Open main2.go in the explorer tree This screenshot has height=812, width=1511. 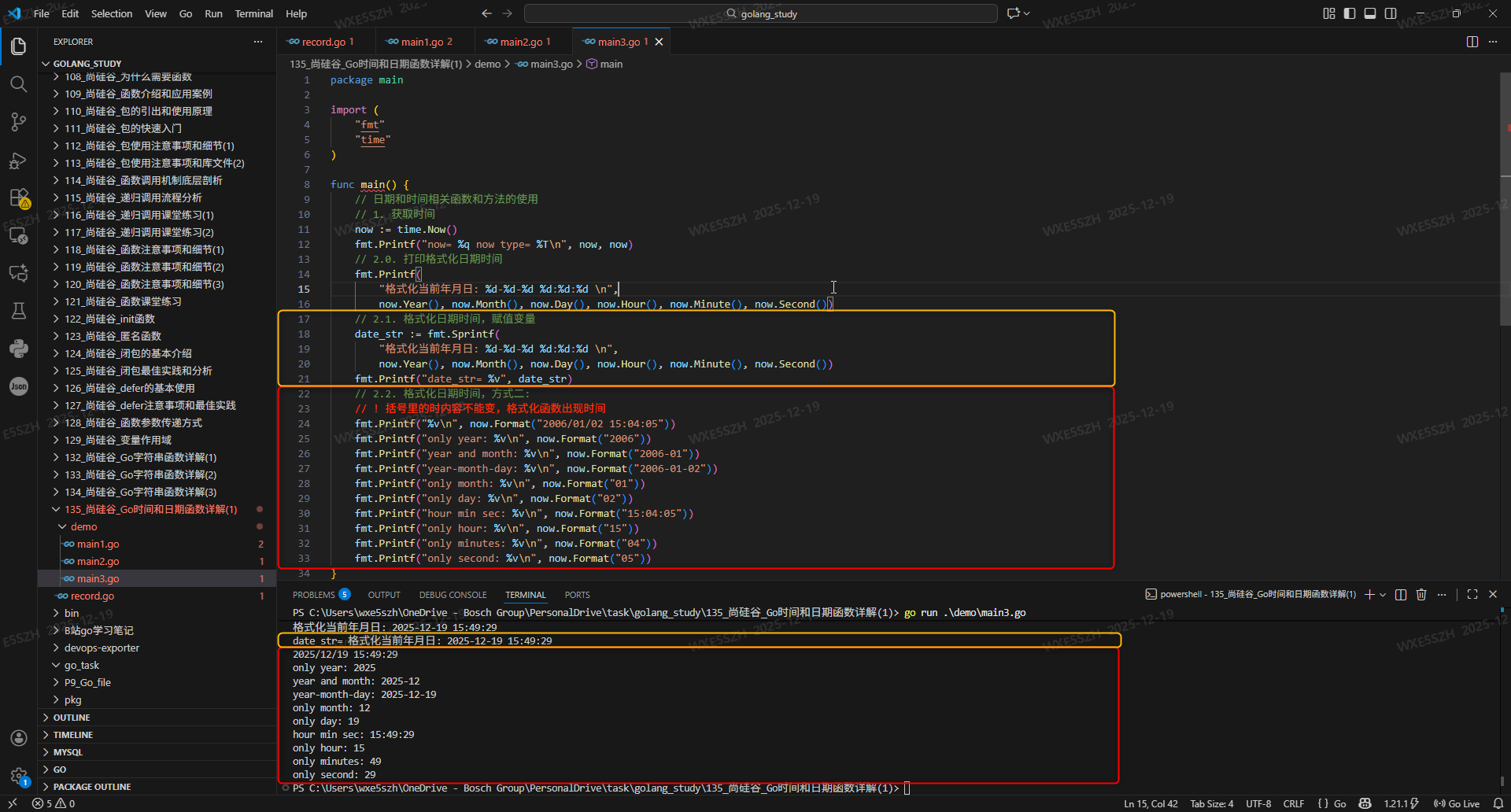(98, 562)
